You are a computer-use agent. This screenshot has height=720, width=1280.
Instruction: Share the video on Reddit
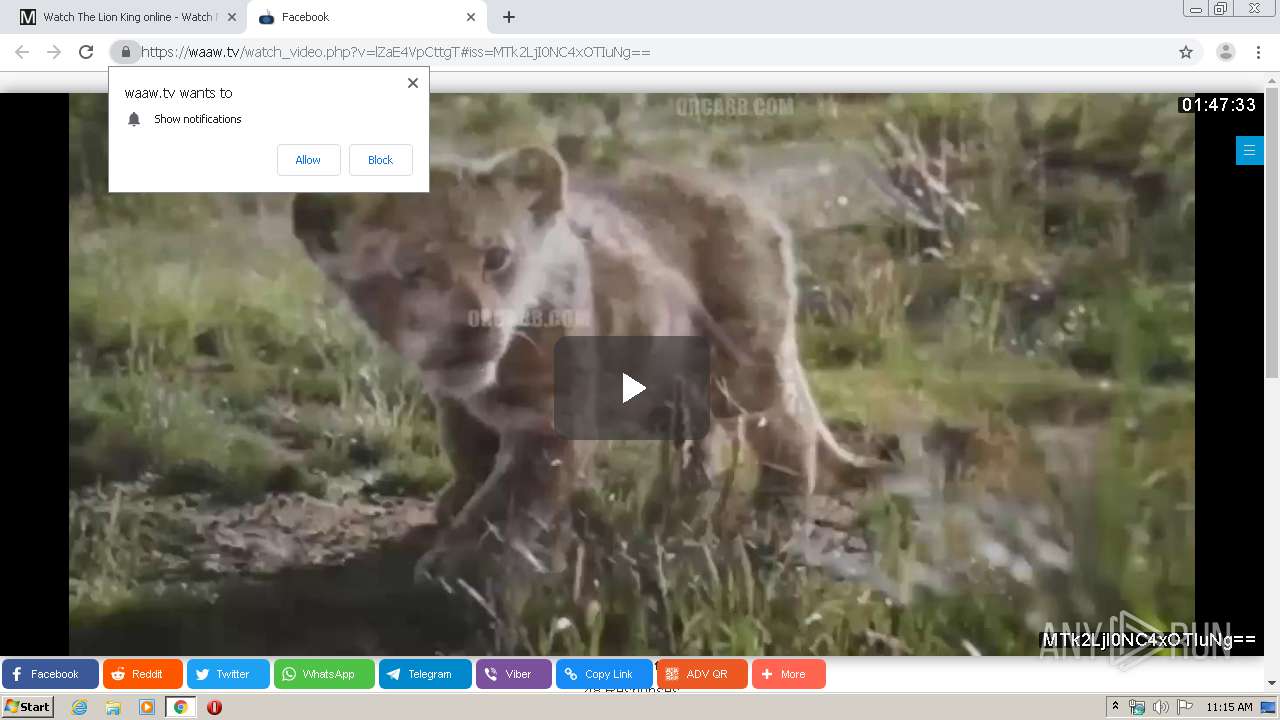coord(142,674)
